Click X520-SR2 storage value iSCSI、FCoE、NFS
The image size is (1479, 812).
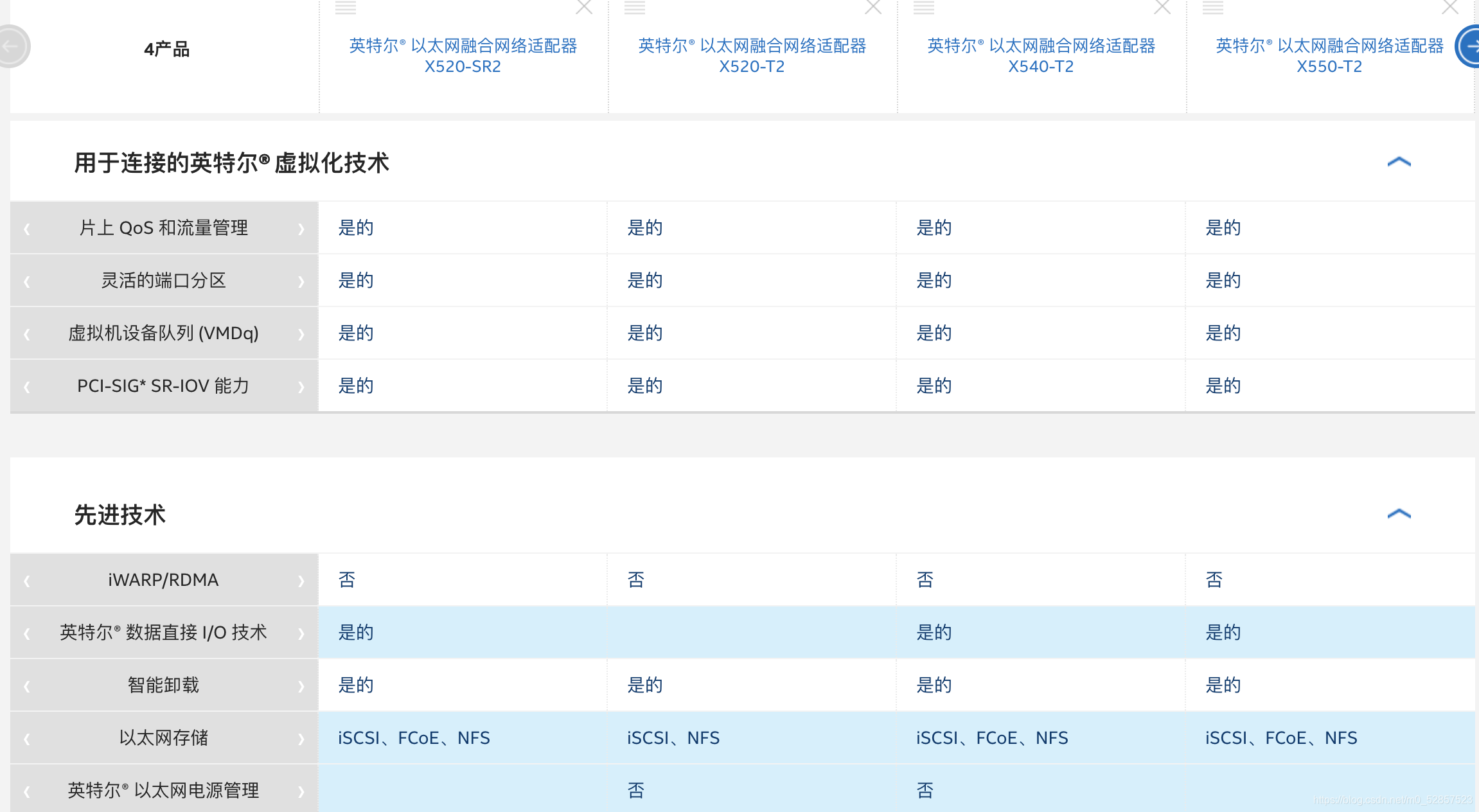(414, 737)
